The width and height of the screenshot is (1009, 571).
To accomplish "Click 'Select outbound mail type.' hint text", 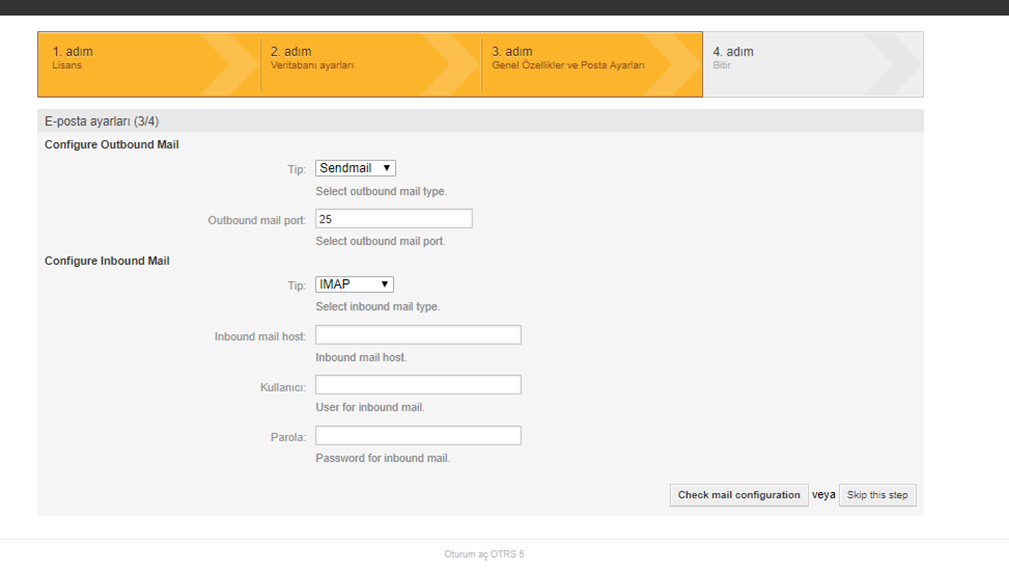I will 381,191.
